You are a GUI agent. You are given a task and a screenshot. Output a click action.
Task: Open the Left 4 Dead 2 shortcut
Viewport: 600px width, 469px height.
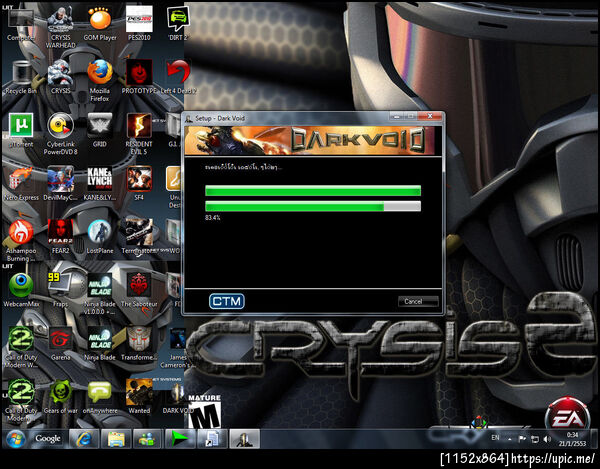178,77
